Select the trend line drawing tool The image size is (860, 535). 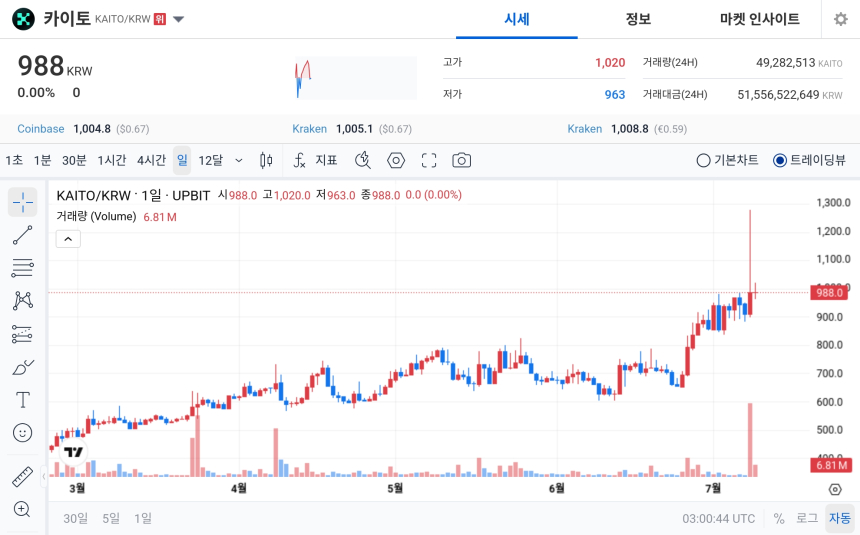pyautogui.click(x=22, y=235)
